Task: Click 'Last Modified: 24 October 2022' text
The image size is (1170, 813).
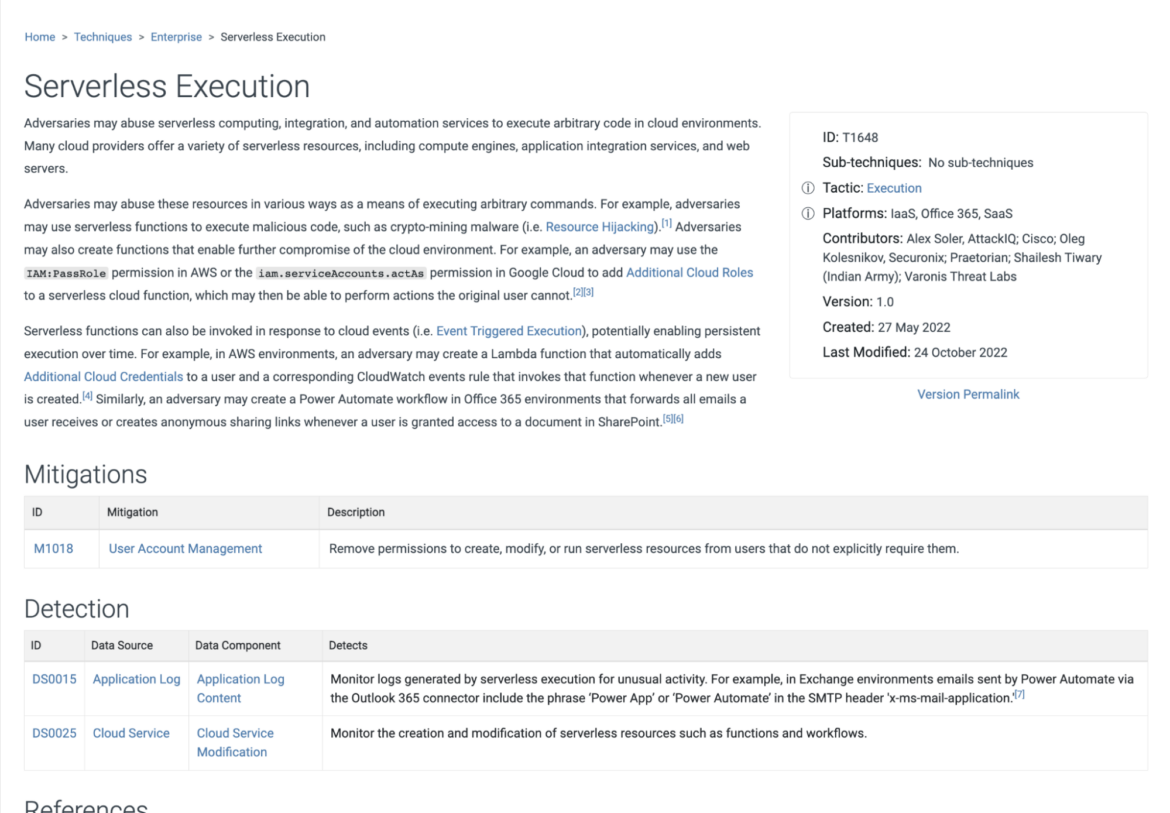Action: click(915, 353)
